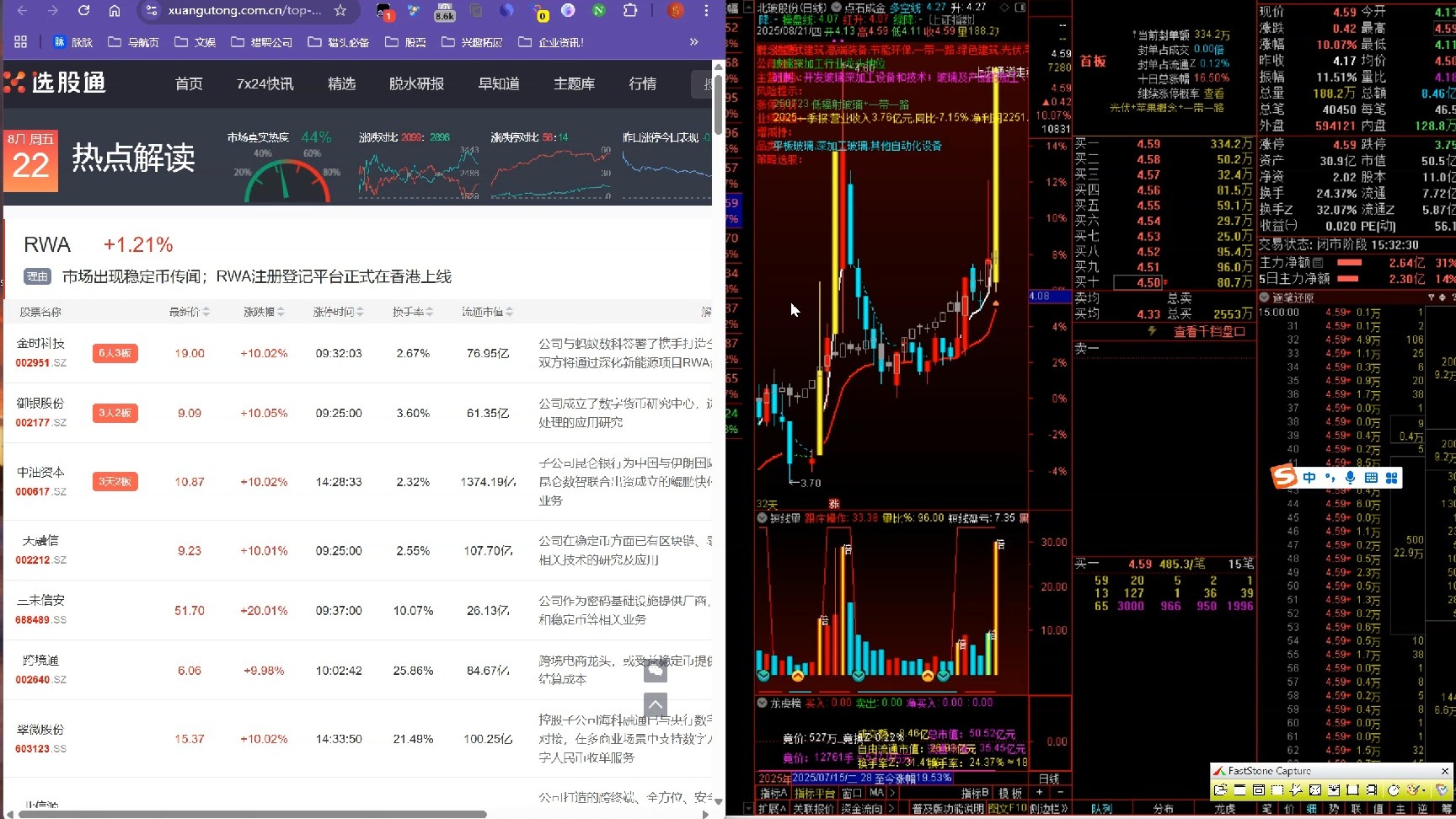Open the browser profile avatar
Viewport: 1456px width, 819px height.
click(x=676, y=10)
